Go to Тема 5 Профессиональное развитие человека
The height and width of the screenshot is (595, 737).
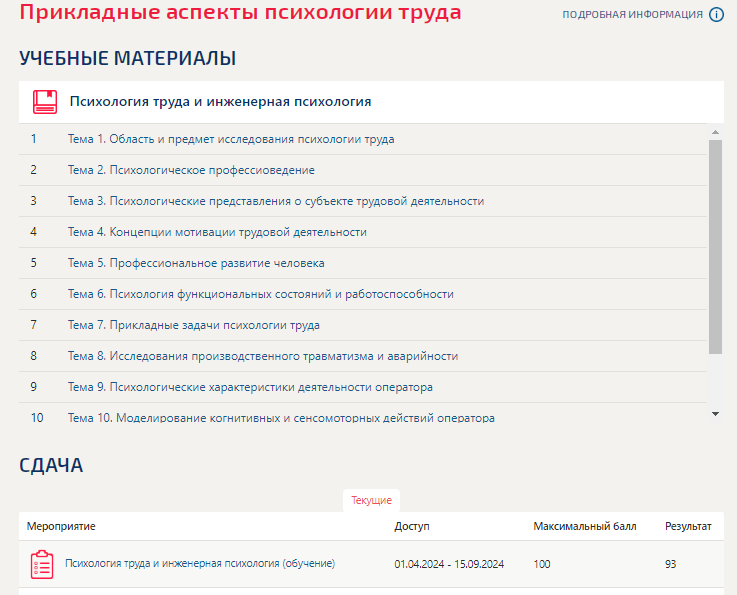coord(196,263)
